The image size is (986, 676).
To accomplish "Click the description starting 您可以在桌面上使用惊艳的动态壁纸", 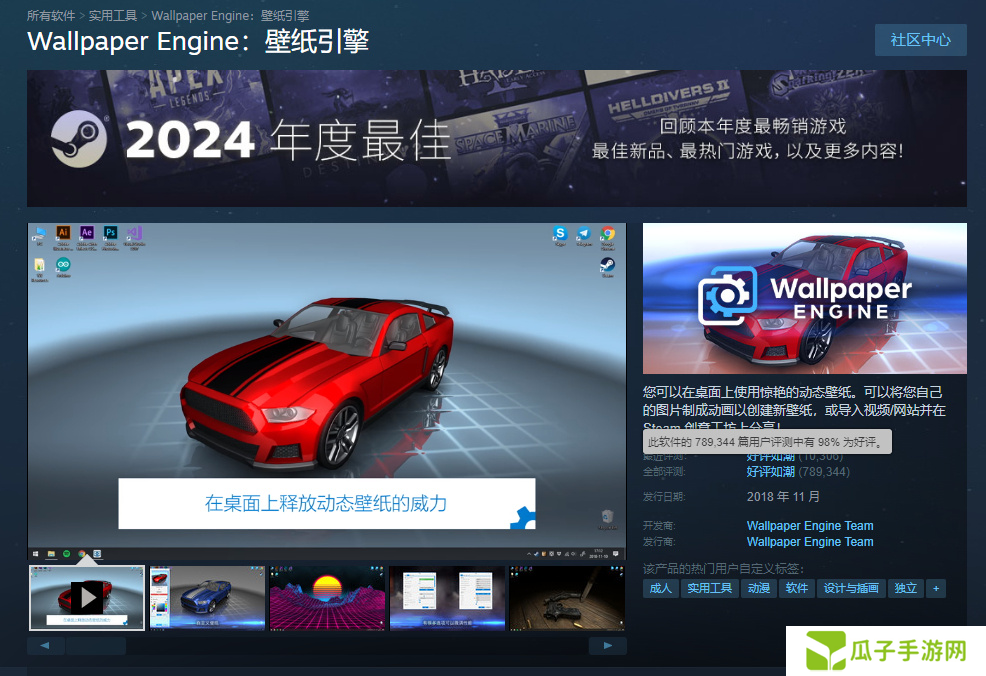I will tap(794, 409).
